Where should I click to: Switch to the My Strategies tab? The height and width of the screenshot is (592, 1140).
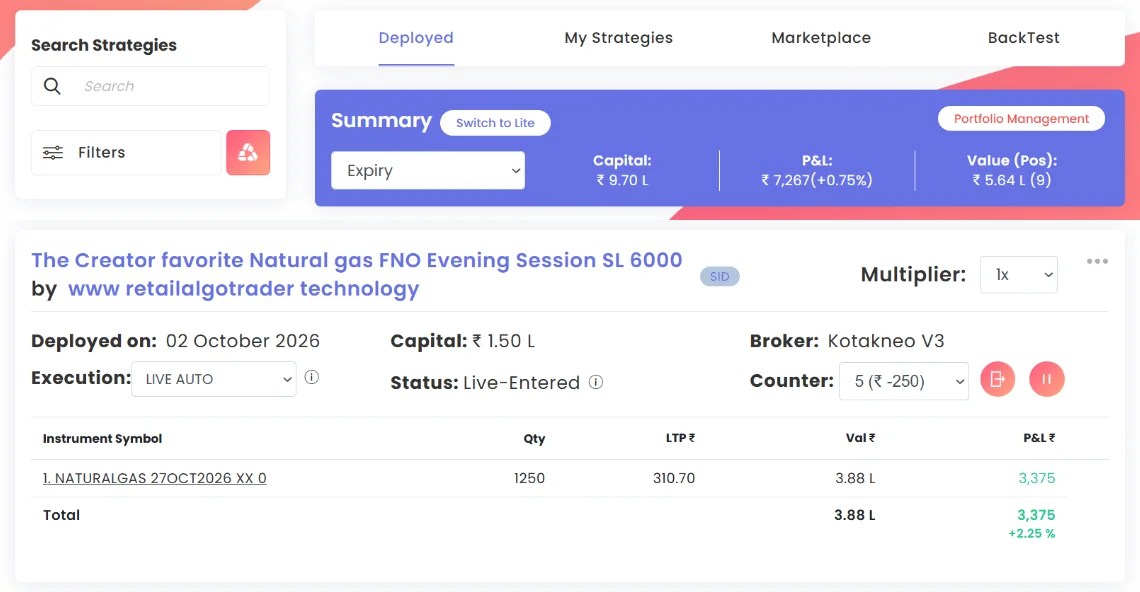tap(619, 38)
